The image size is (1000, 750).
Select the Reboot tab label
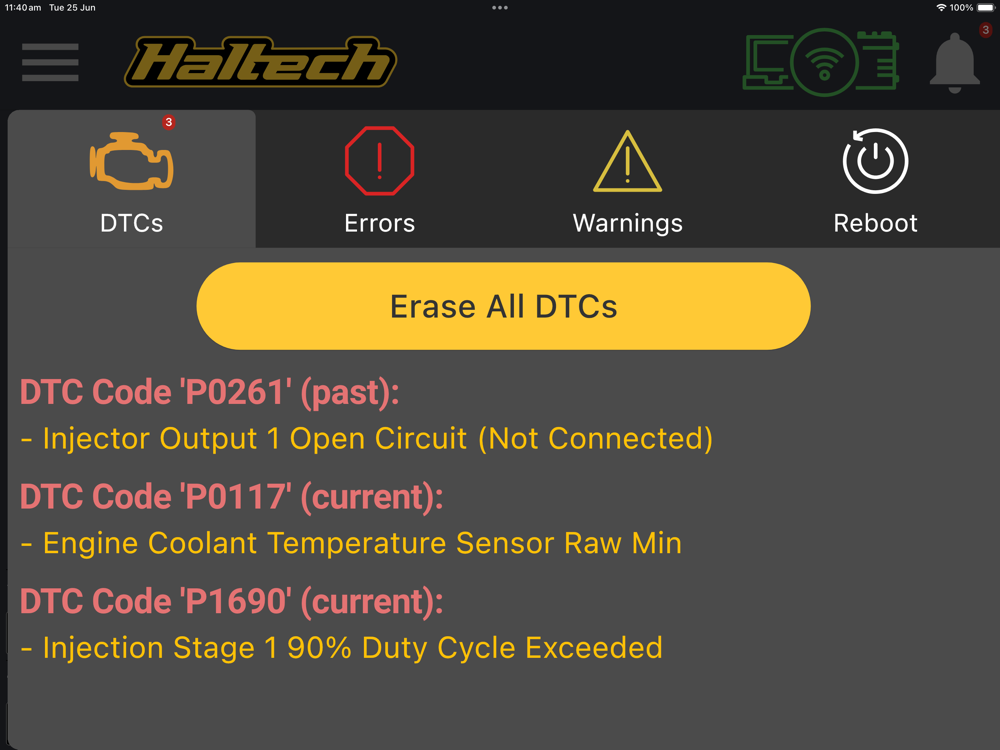point(875,223)
